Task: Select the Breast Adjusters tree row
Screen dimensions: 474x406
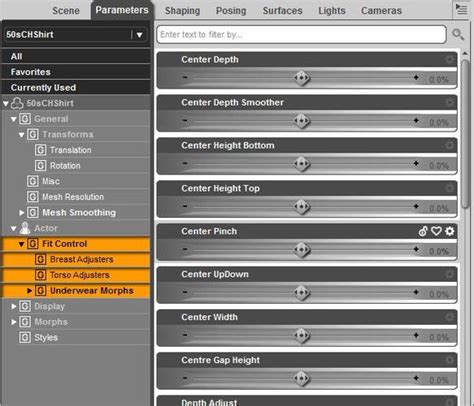Action: [x=76, y=259]
